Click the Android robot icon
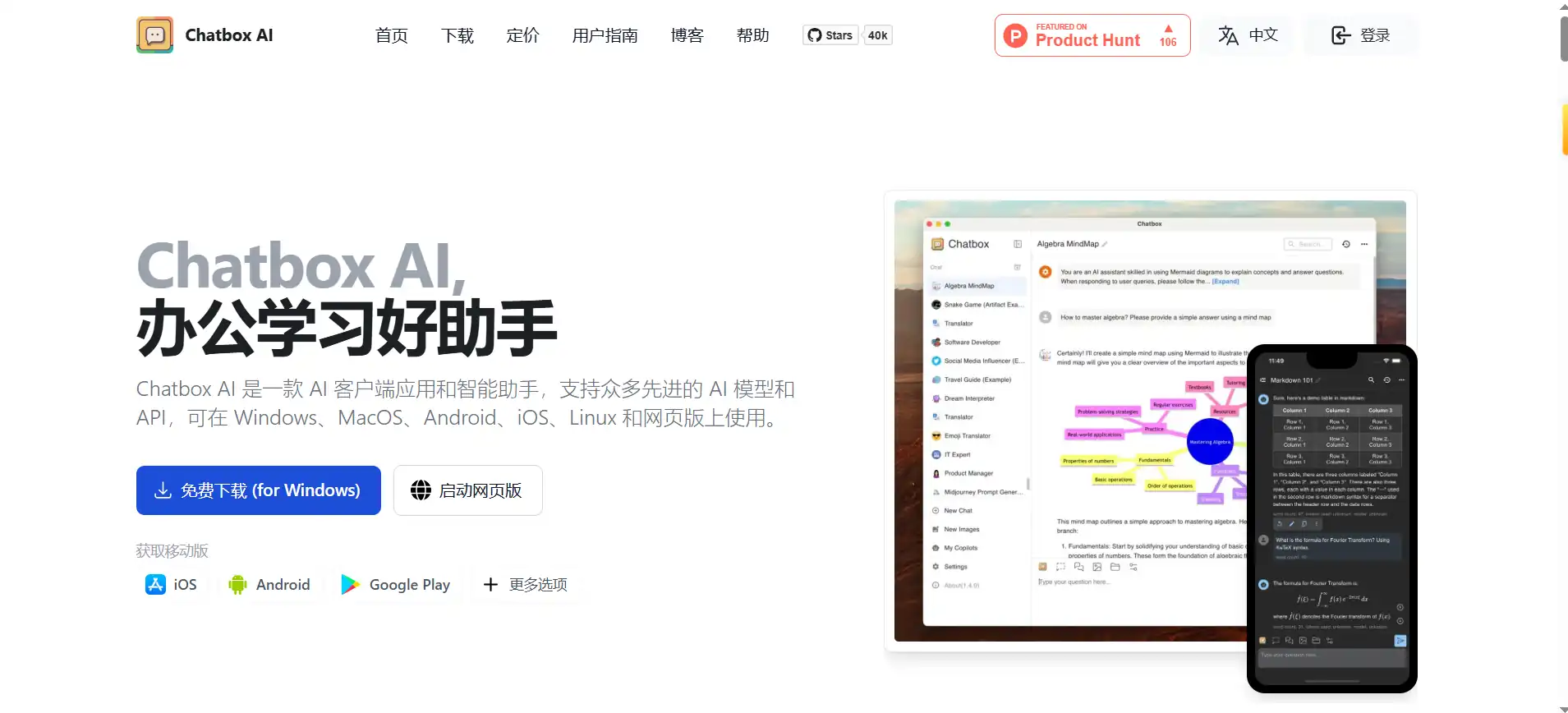Image resolution: width=1568 pixels, height=713 pixels. (x=238, y=584)
